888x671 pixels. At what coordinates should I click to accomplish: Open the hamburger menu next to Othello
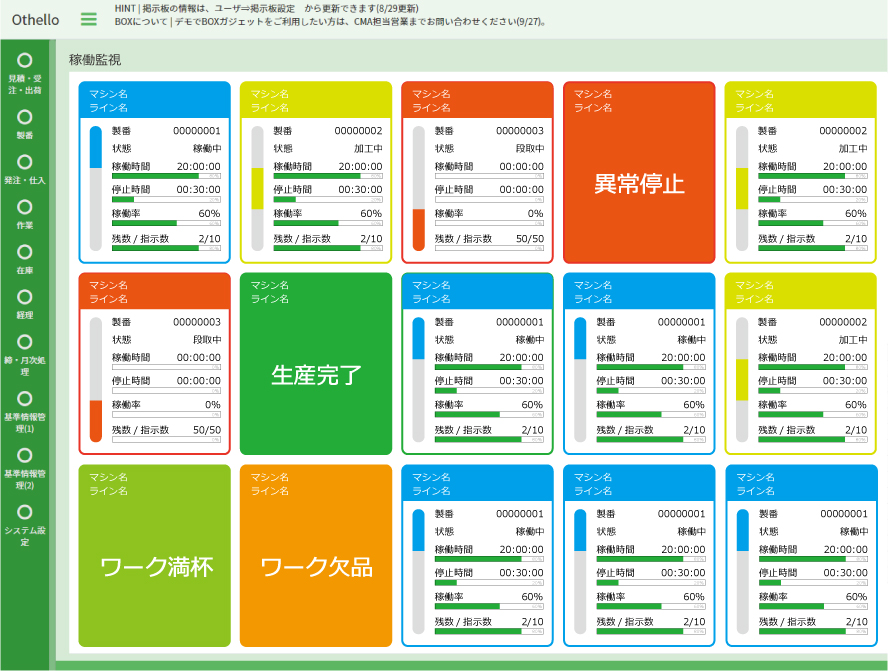pyautogui.click(x=88, y=19)
